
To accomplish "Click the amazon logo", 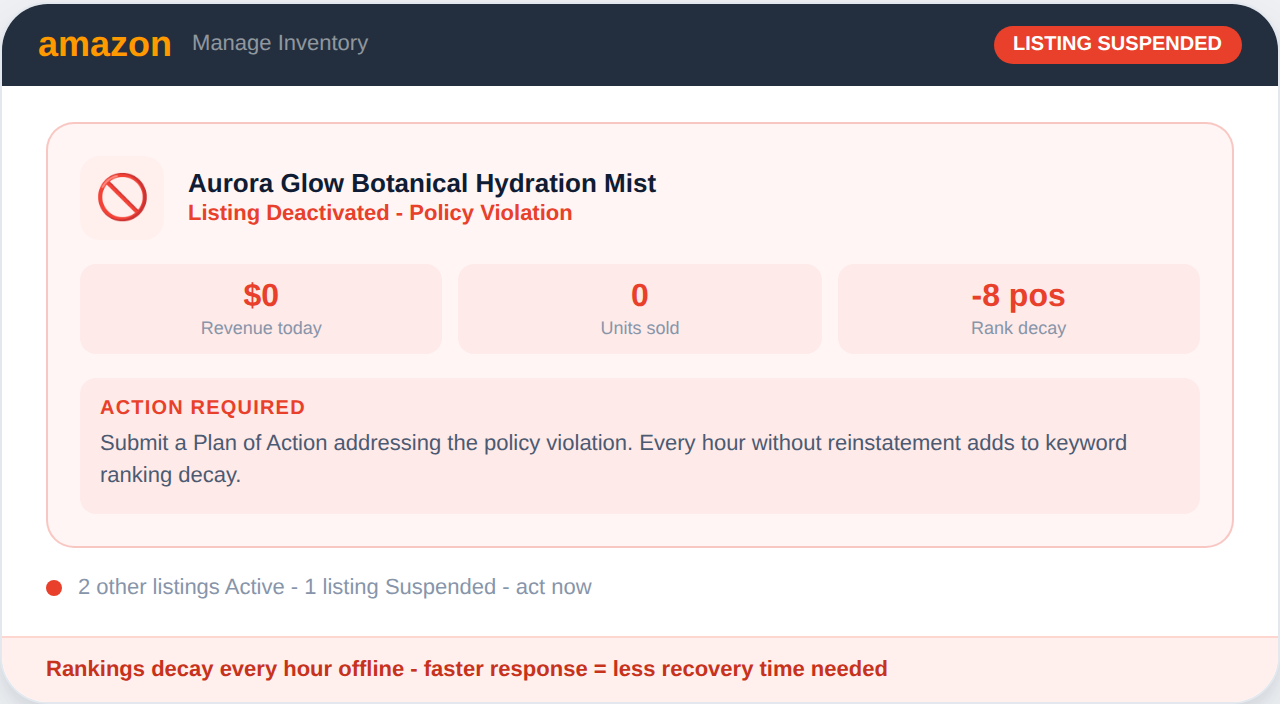I will 105,45.
